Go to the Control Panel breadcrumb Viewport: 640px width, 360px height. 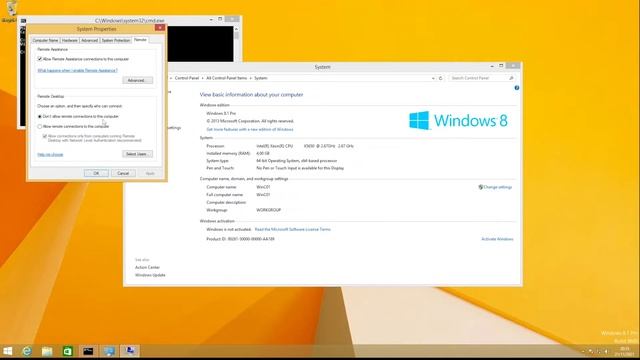tap(187, 78)
